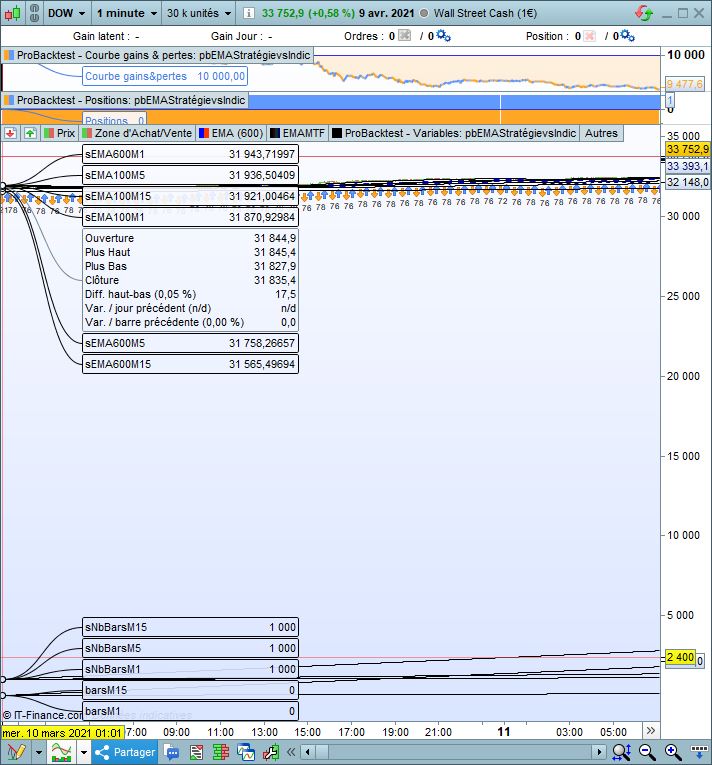The height and width of the screenshot is (765, 712).
Task: Click the wrench chart settings icon
Action: (x=270, y=752)
